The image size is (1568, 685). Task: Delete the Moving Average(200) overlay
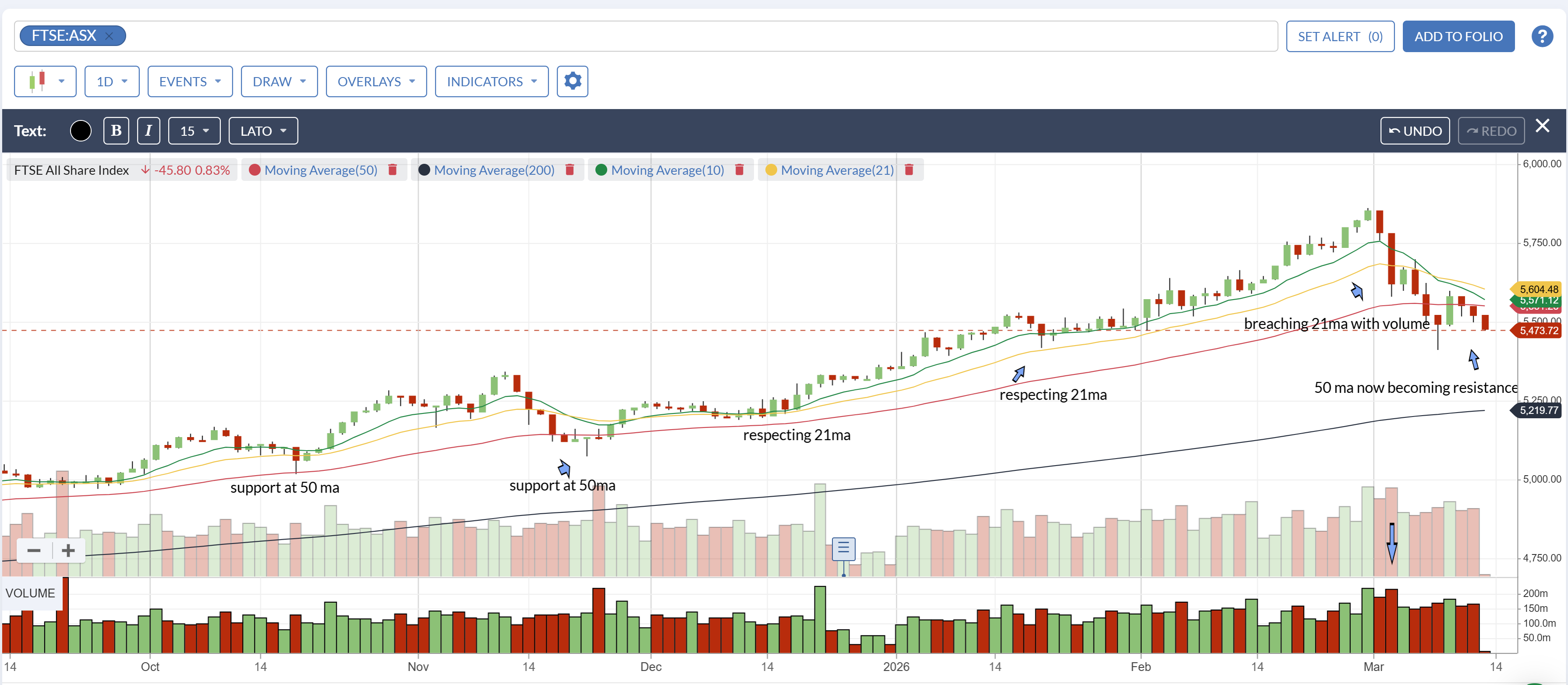pyautogui.click(x=570, y=170)
